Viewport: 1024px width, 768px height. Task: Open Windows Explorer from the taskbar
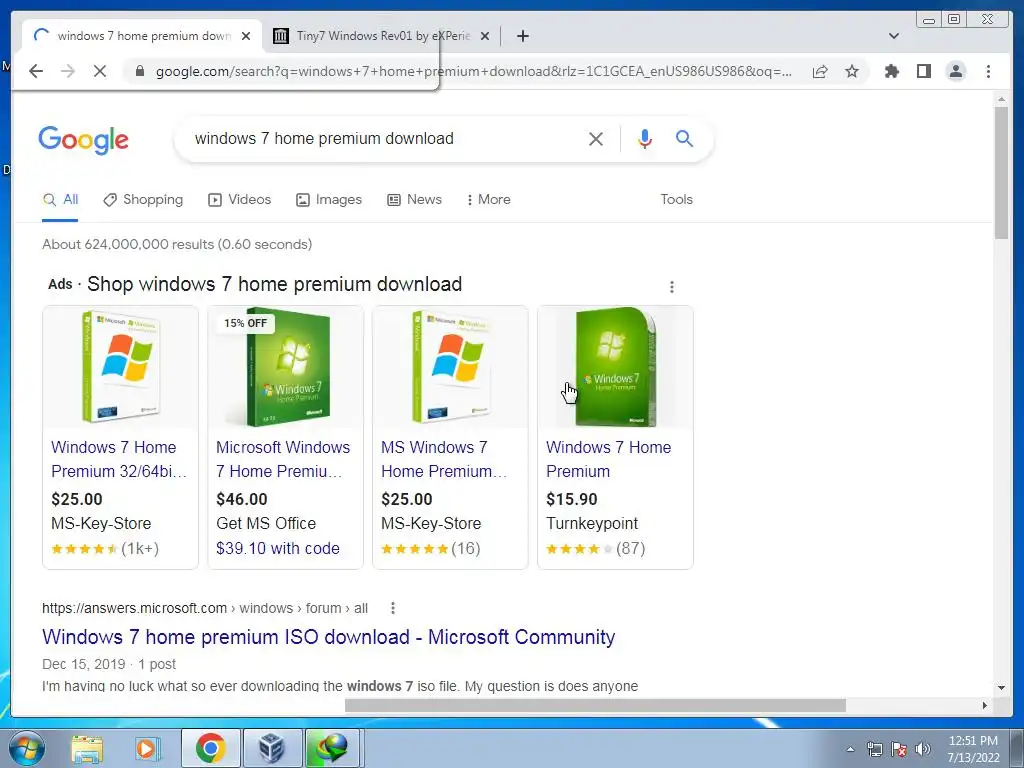point(87,748)
